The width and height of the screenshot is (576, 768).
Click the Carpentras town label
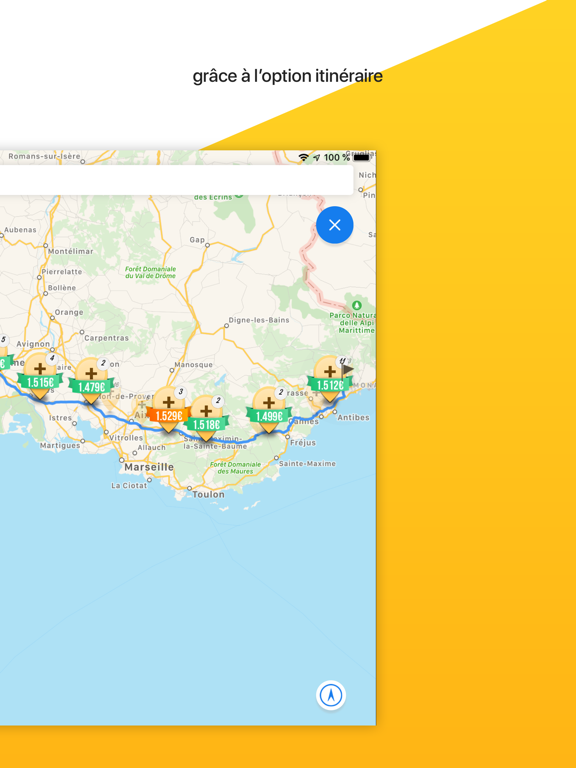click(106, 338)
